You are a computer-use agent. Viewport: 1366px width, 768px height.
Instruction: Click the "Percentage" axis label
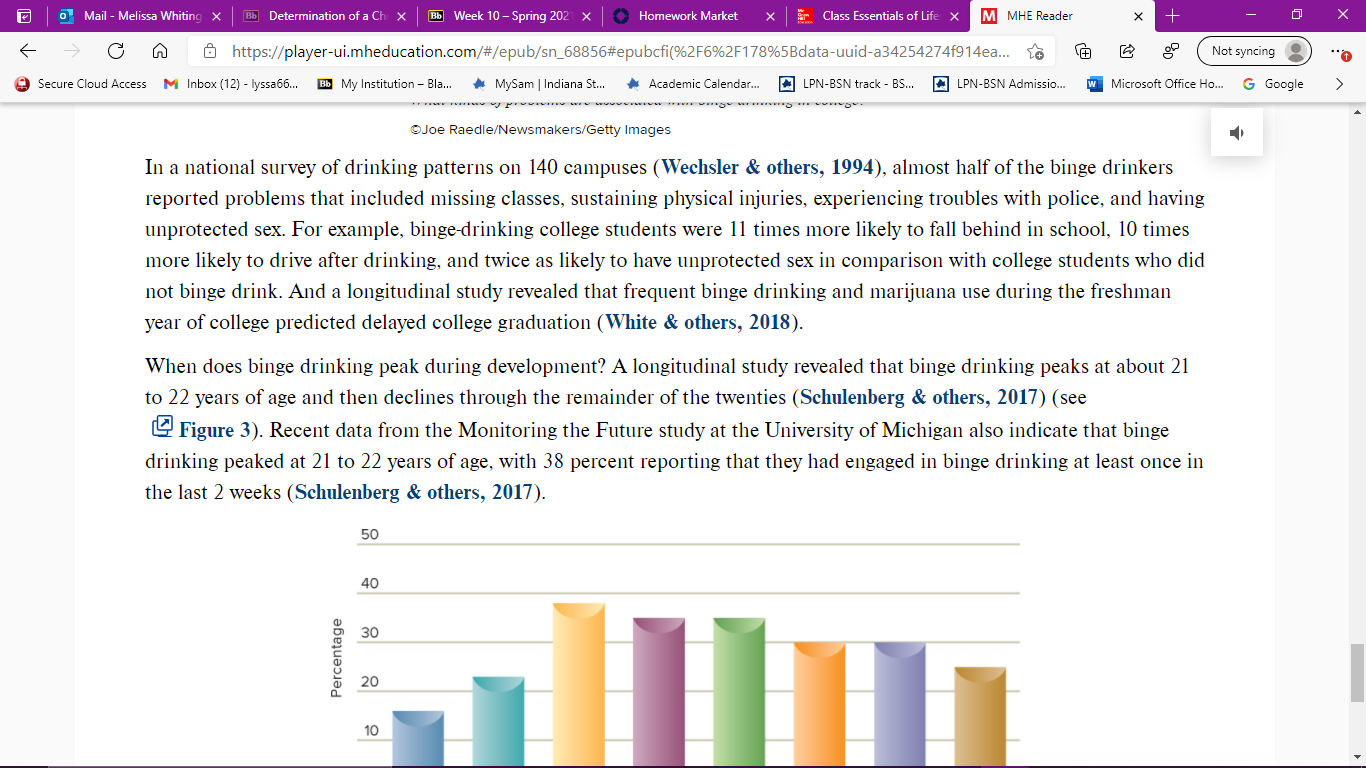pyautogui.click(x=337, y=658)
